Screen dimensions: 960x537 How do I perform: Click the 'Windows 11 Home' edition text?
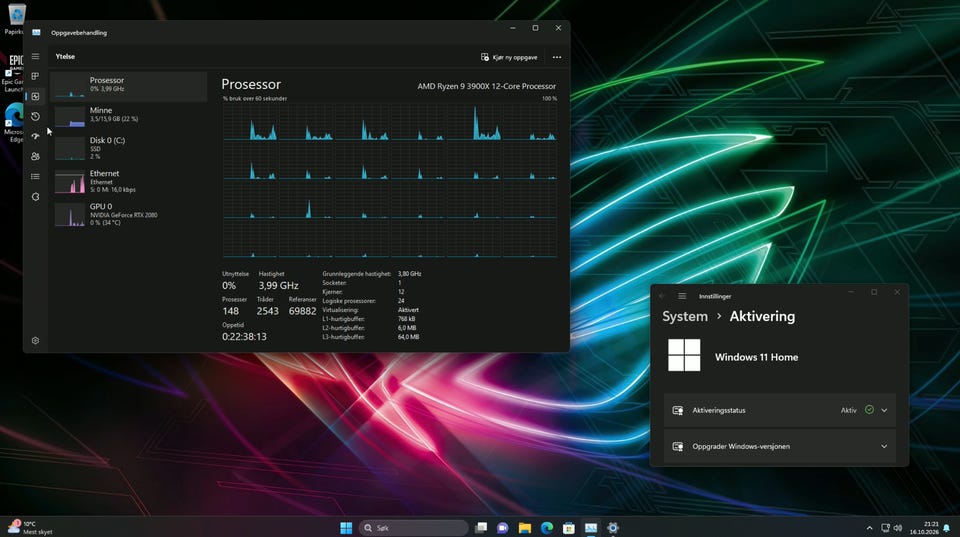pos(756,357)
